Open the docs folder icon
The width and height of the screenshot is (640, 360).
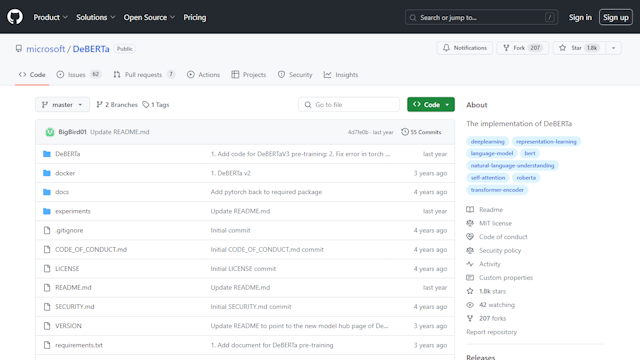click(47, 192)
